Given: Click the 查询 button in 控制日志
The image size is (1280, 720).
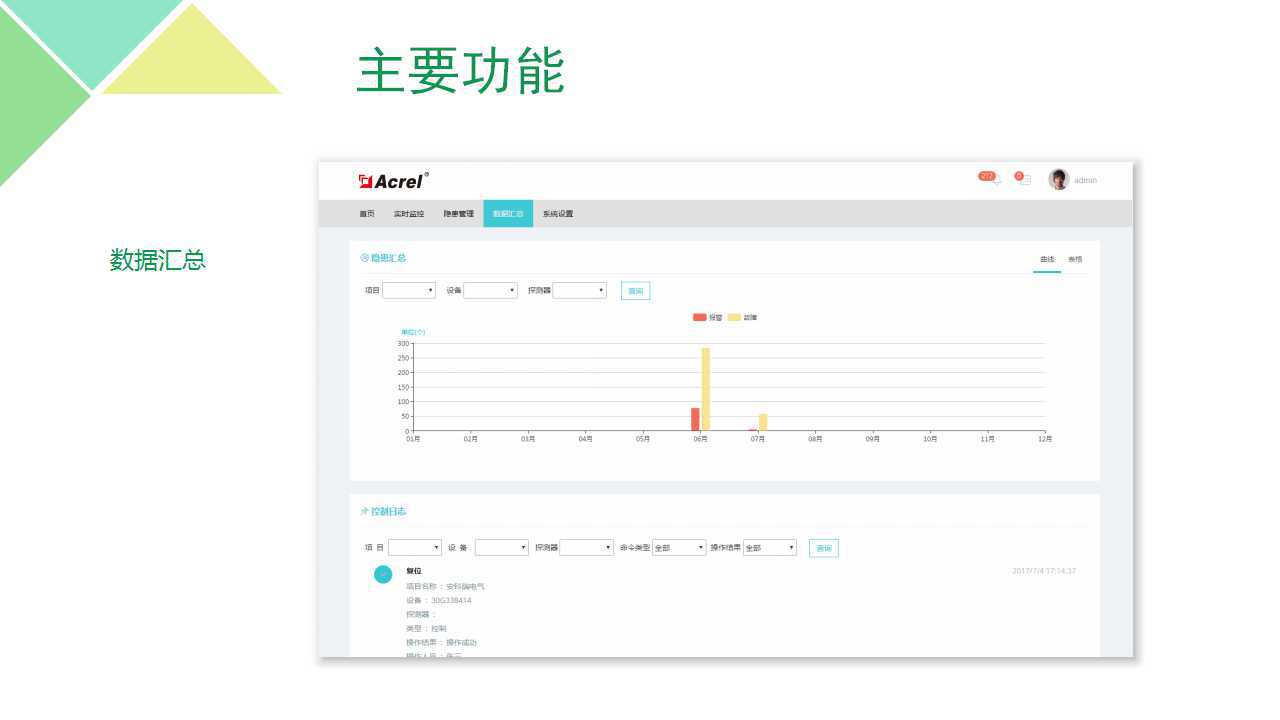Looking at the screenshot, I should (824, 548).
